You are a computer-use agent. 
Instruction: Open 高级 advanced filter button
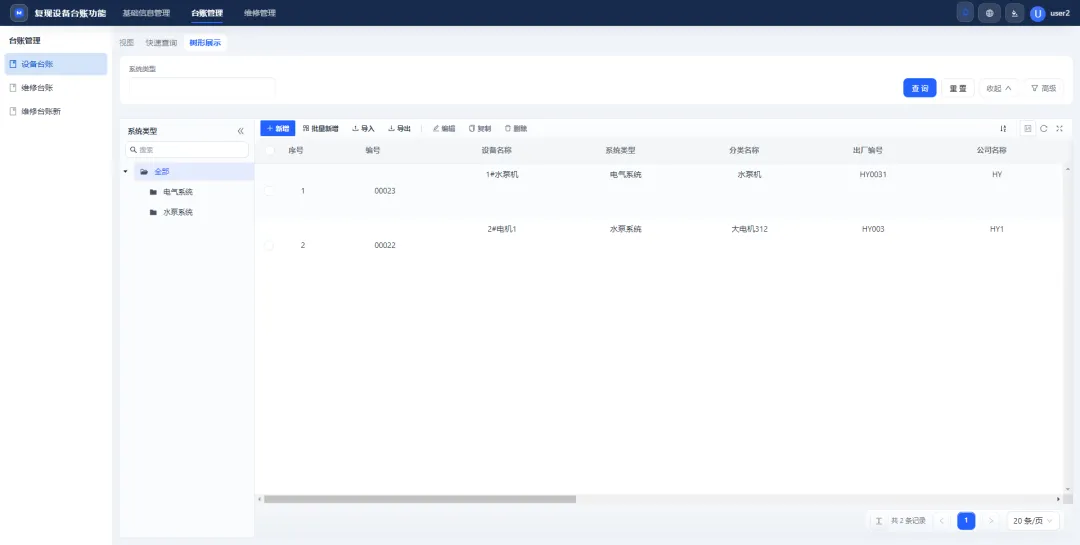pos(1043,88)
